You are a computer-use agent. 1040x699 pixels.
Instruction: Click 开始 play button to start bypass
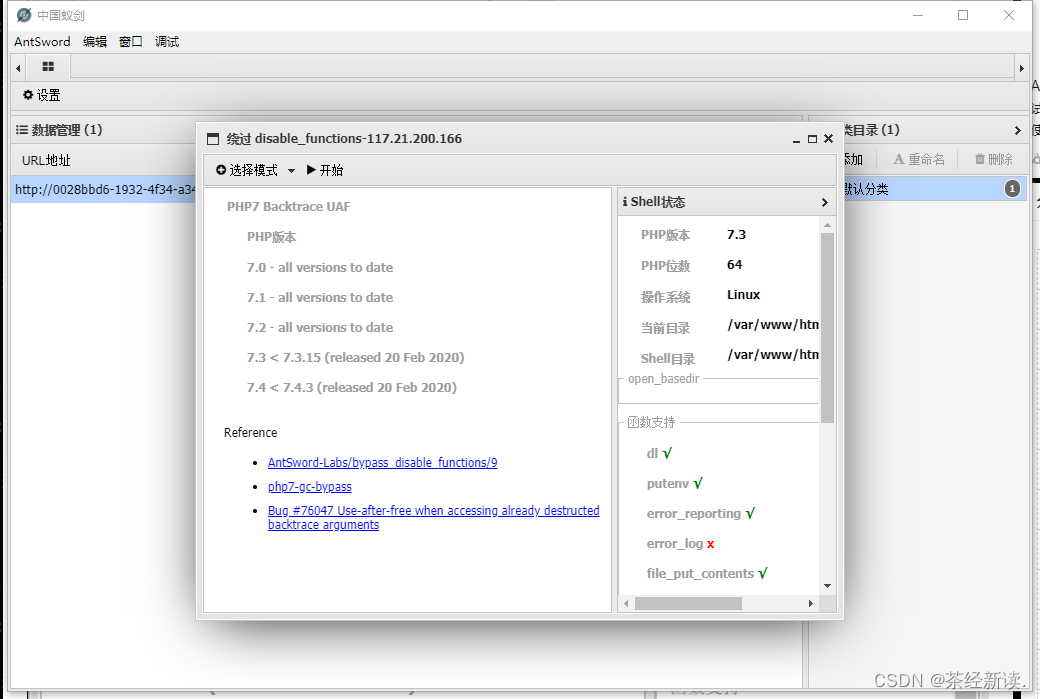pyautogui.click(x=325, y=170)
